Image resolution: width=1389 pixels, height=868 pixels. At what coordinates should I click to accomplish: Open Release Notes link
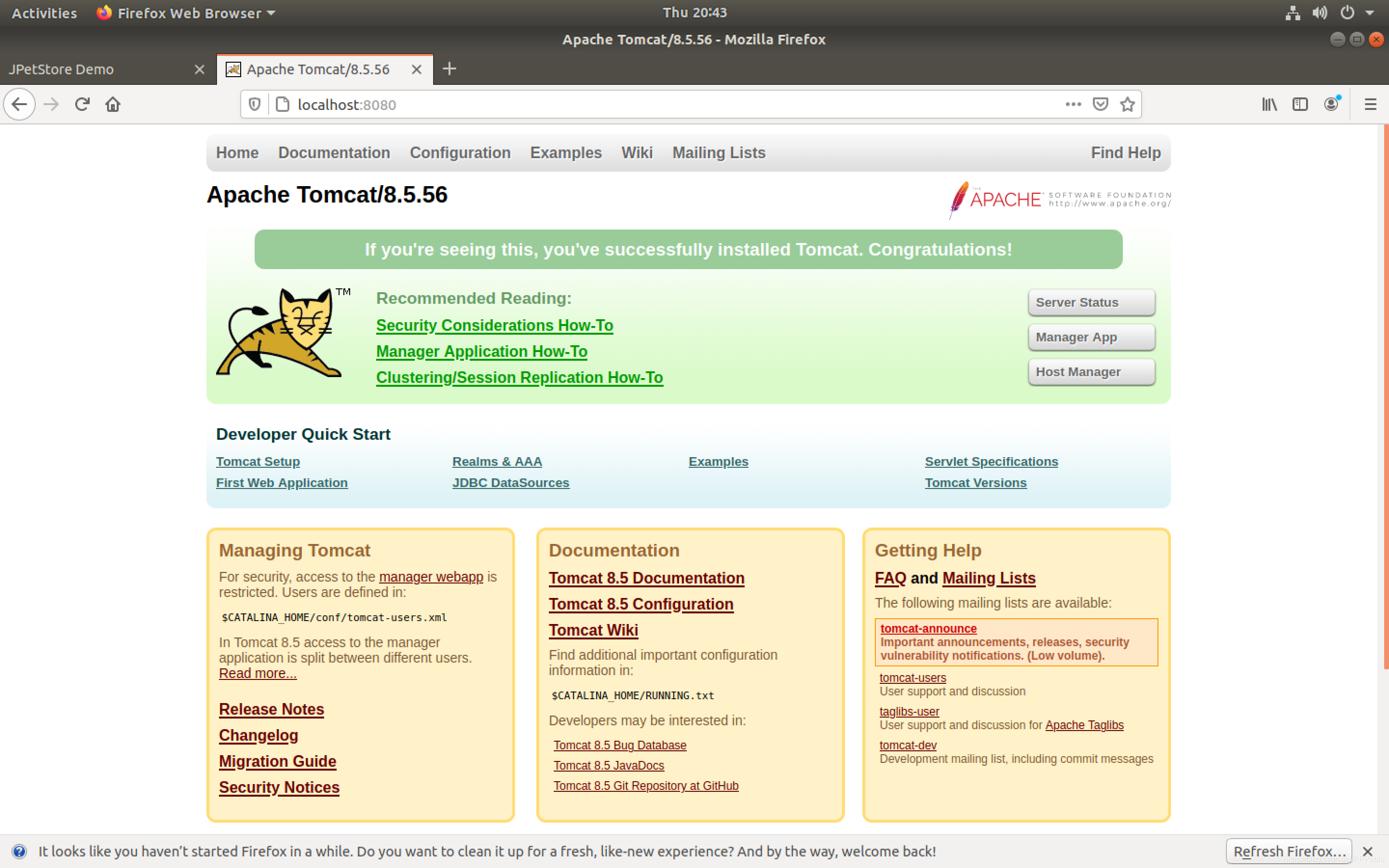[x=272, y=709]
